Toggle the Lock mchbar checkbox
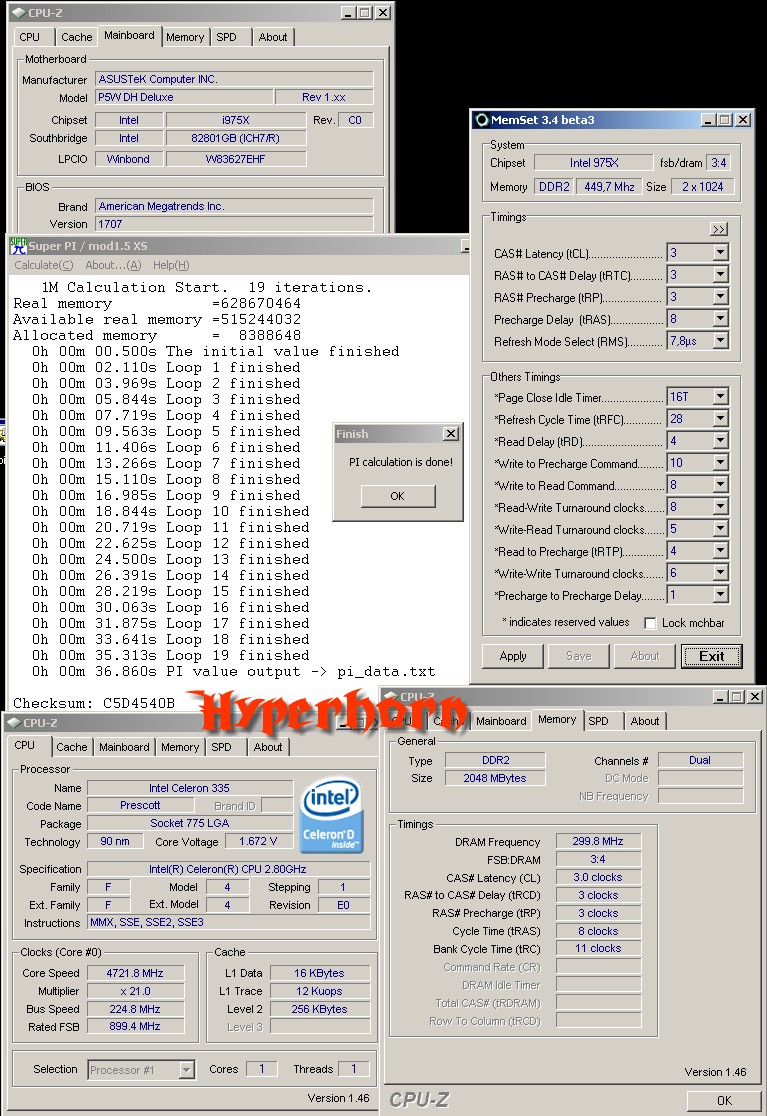This screenshot has width=767, height=1116. tap(650, 623)
